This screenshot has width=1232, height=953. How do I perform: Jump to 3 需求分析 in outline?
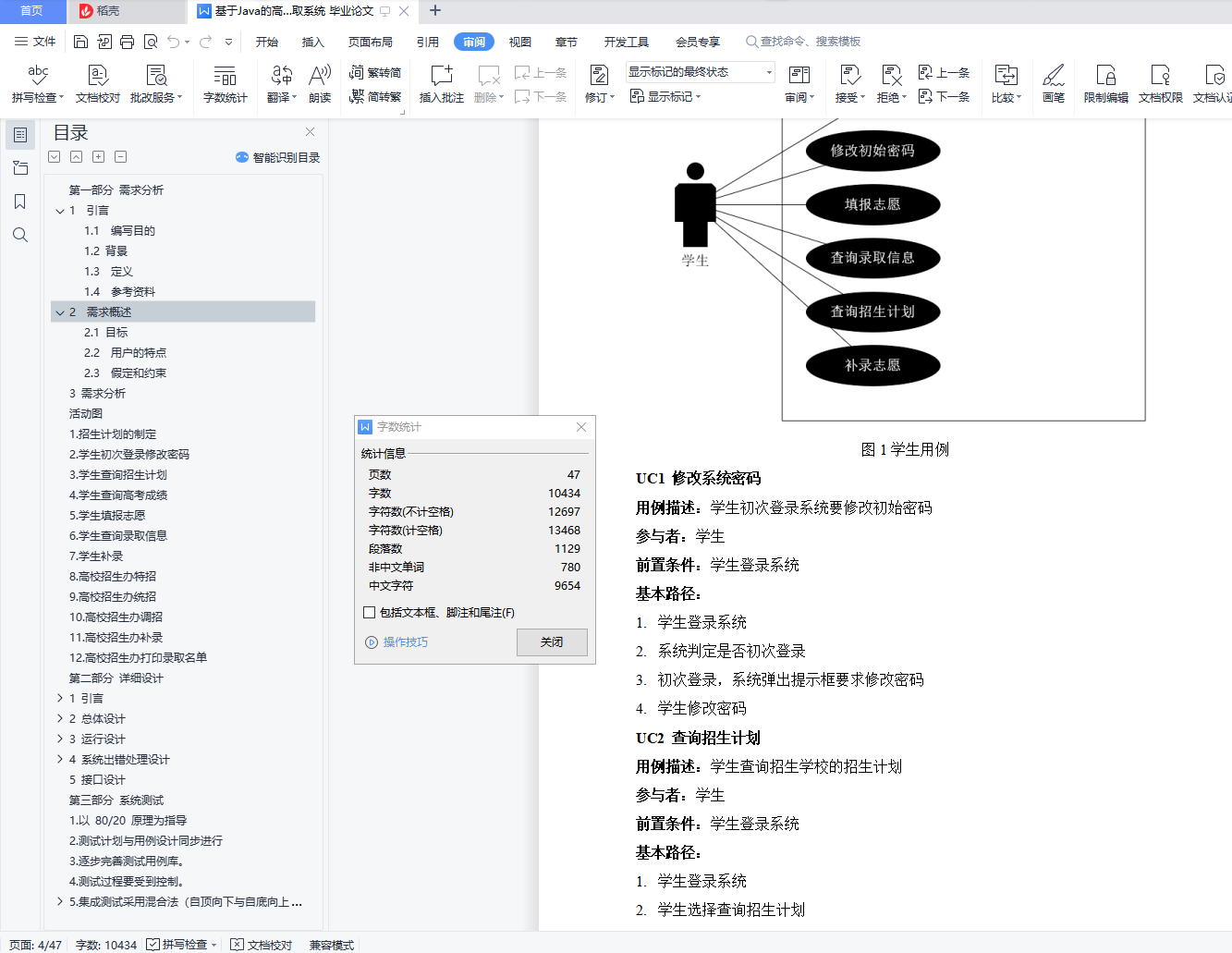point(97,394)
